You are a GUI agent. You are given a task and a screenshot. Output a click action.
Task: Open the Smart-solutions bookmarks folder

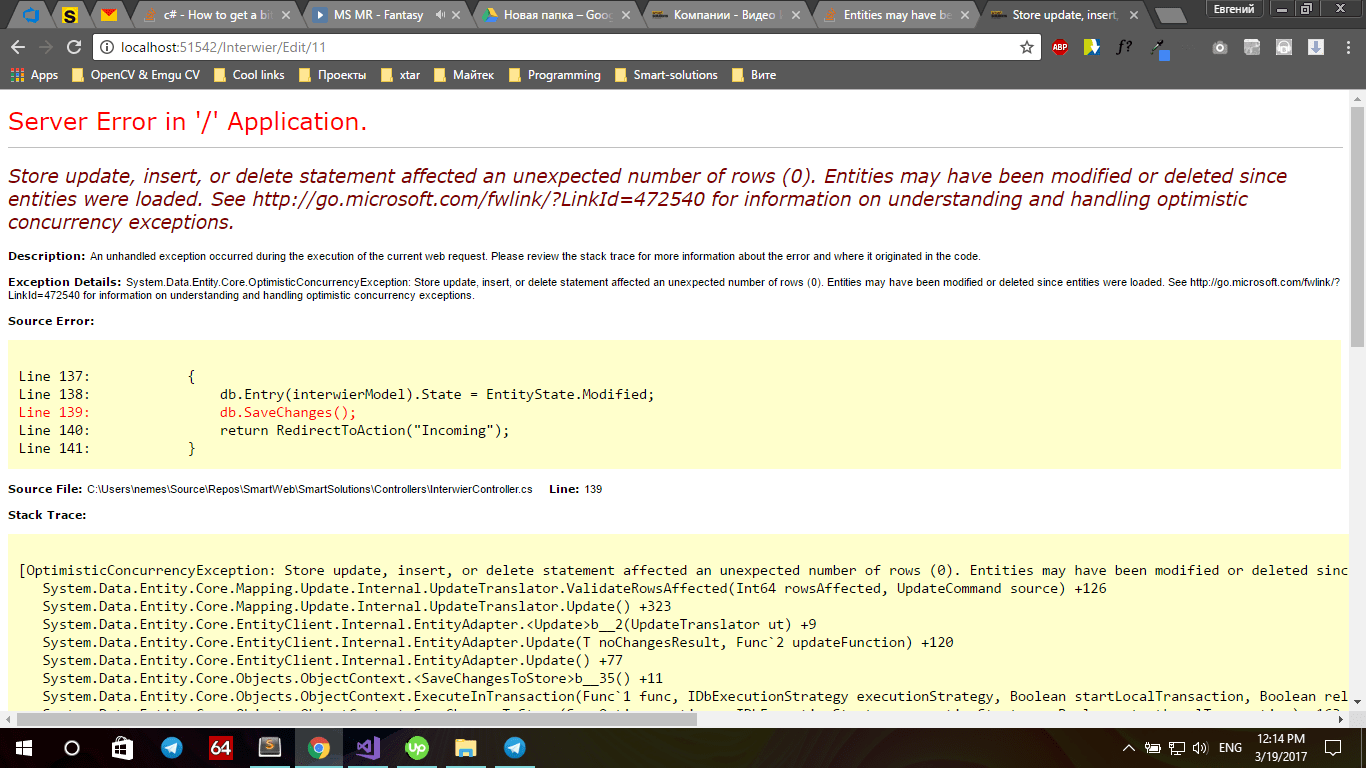[x=674, y=74]
